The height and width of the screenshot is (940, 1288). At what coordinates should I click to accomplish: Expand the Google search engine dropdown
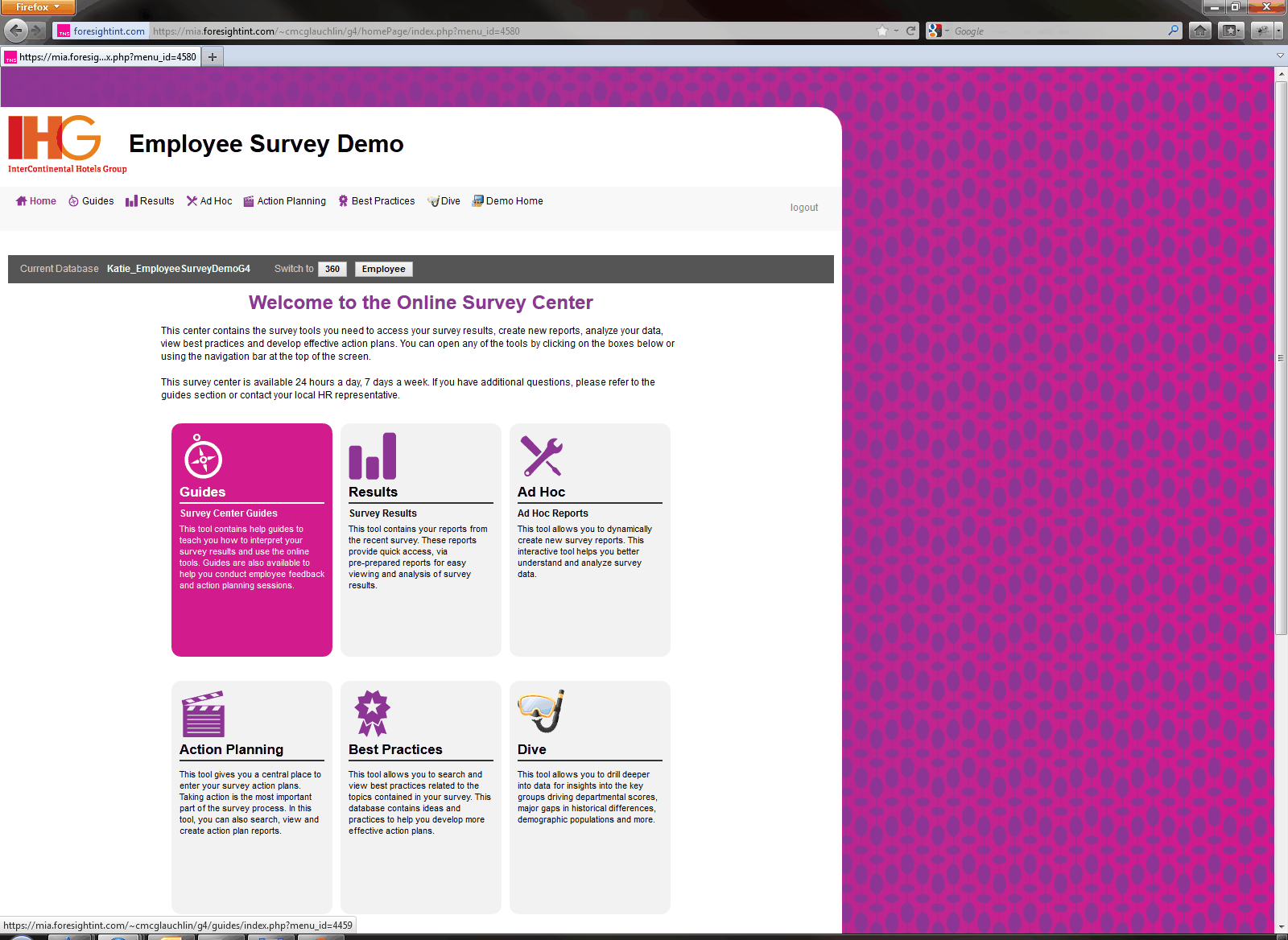coord(937,31)
